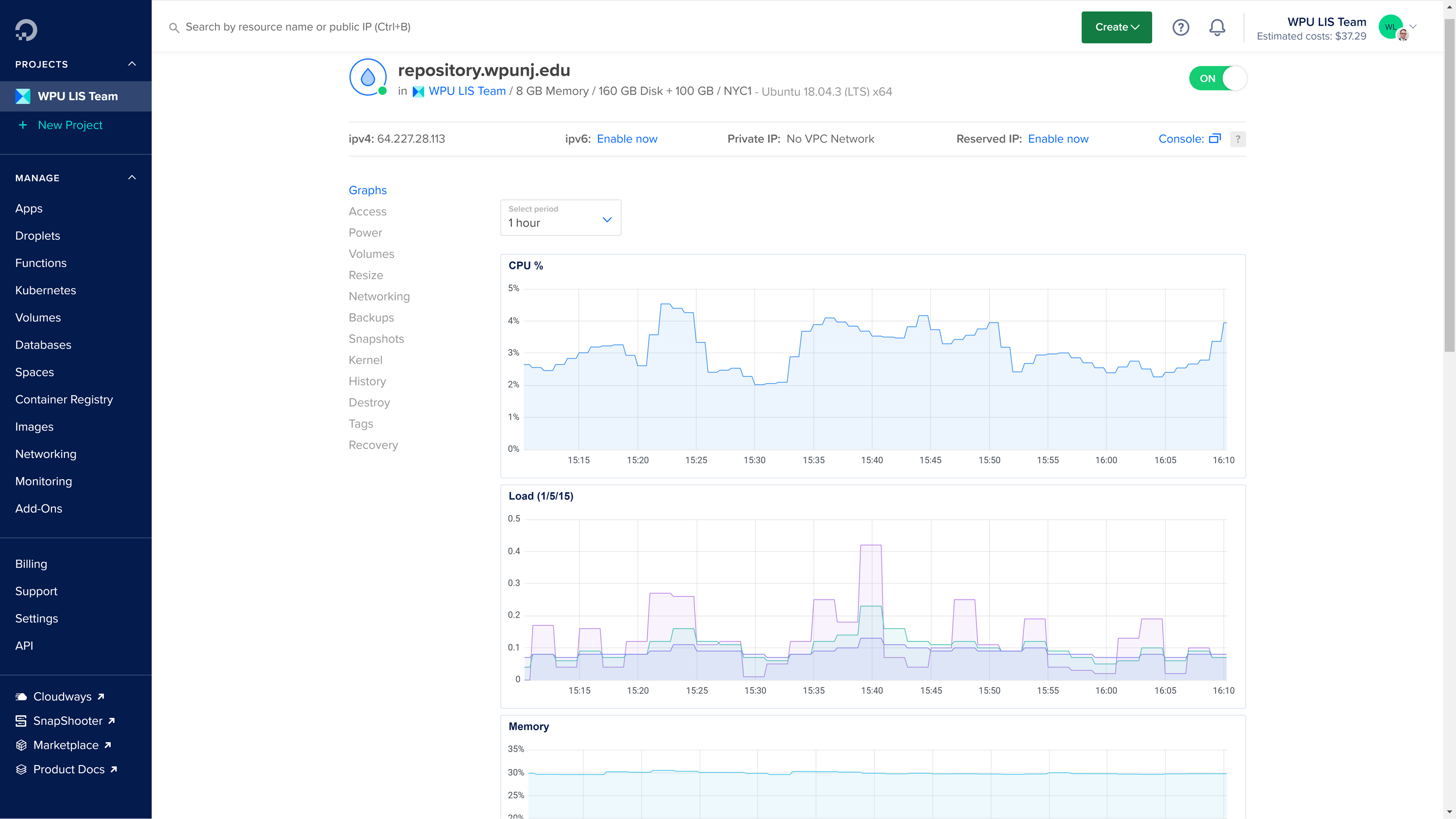
Task: Open the Snapshots droplet tab
Action: 376,338
